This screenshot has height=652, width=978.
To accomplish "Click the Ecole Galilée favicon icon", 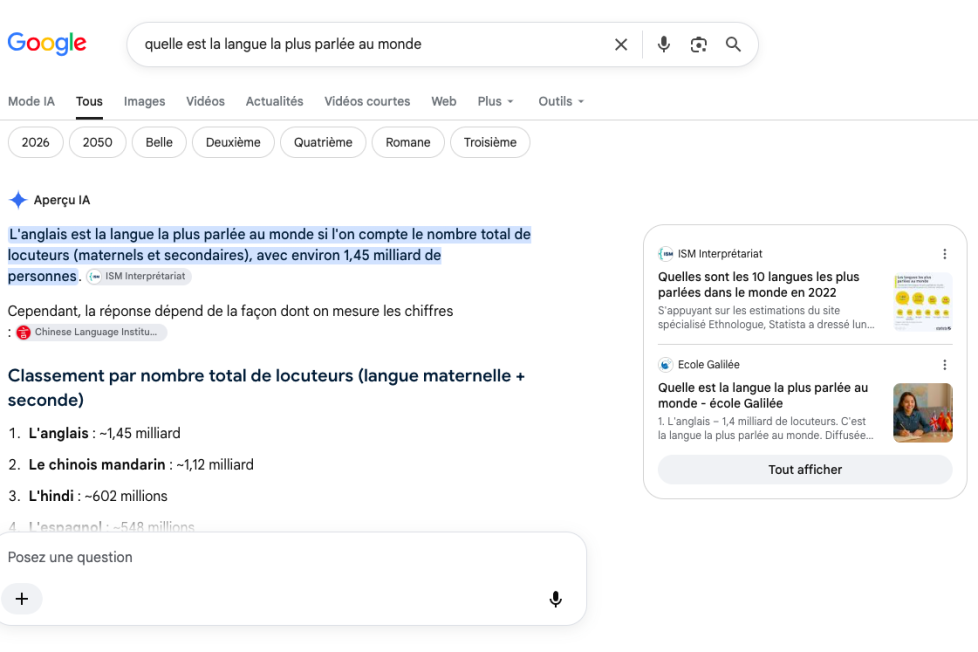I will (666, 364).
